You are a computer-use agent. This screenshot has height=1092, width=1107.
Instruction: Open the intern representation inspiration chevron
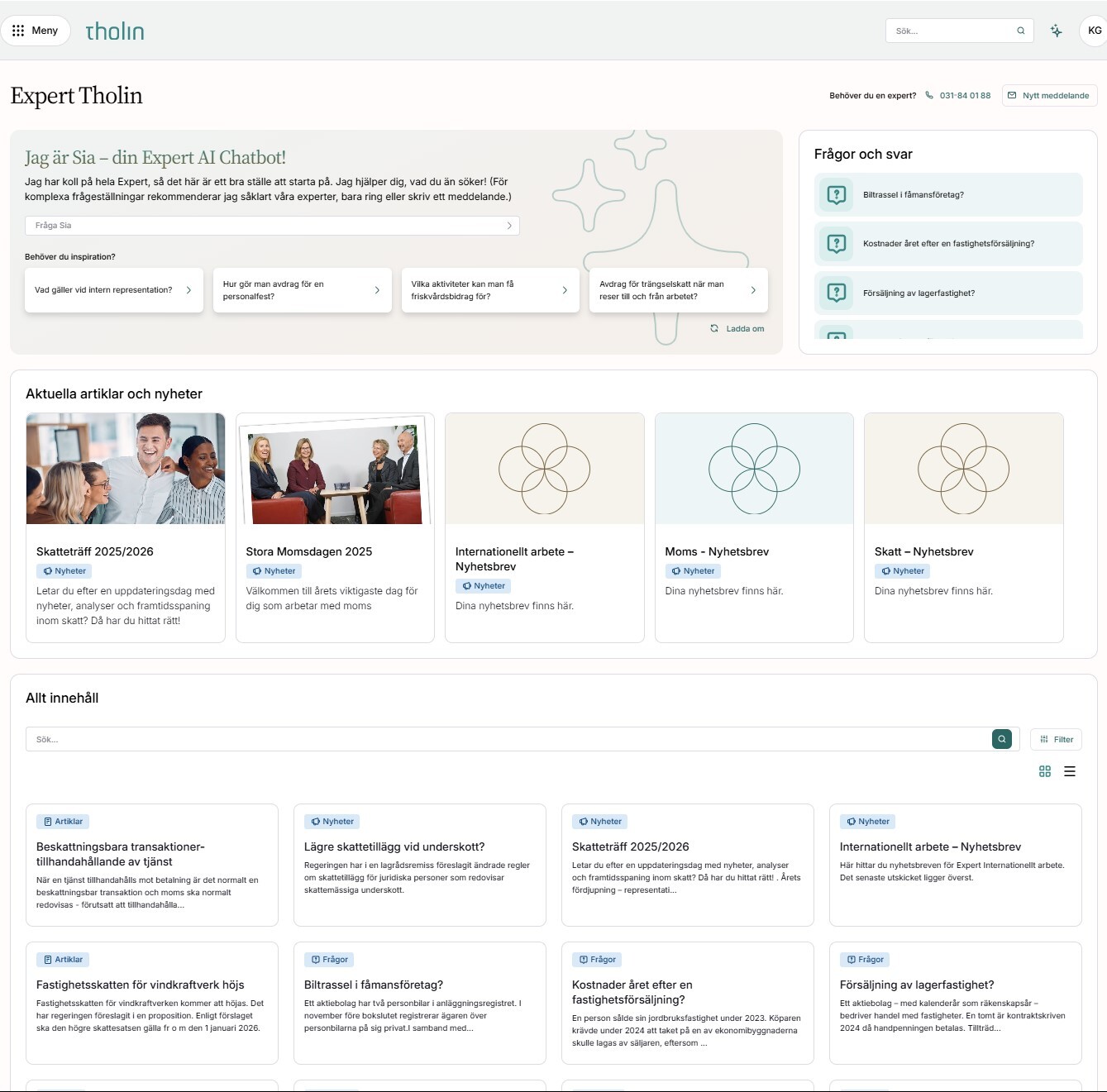click(x=188, y=290)
